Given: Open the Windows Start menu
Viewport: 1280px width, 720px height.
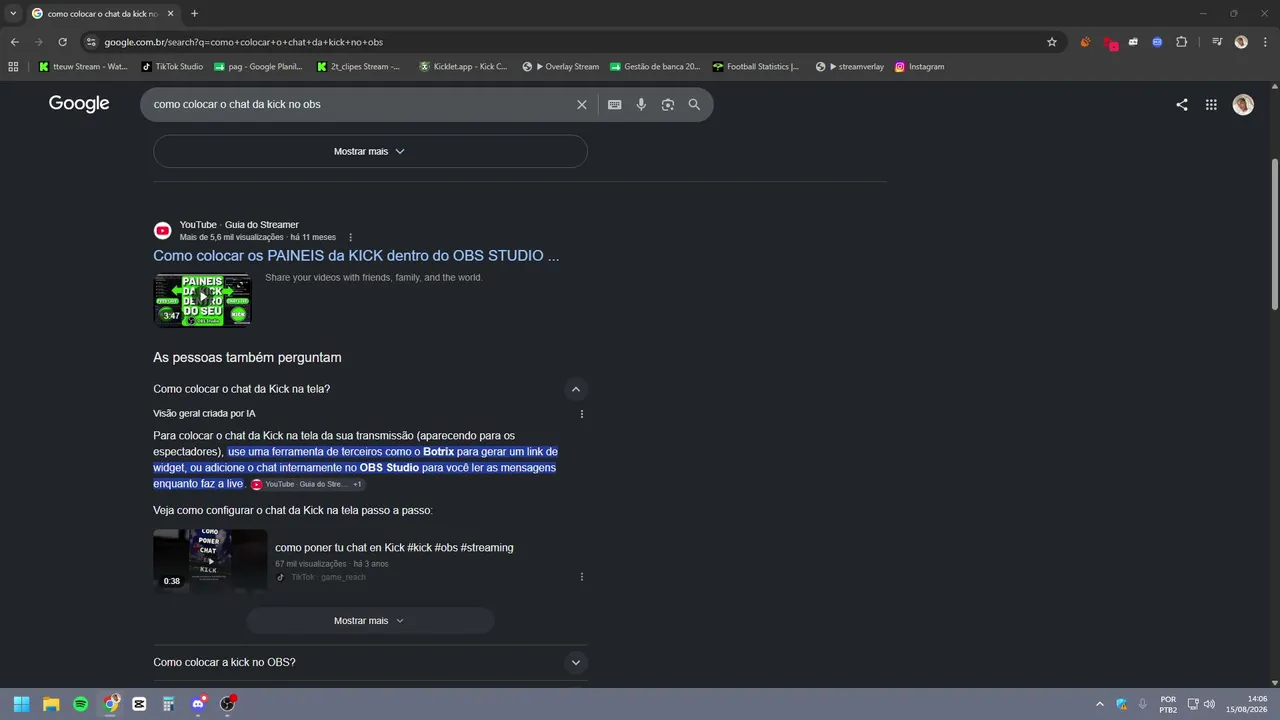Looking at the screenshot, I should click(21, 704).
